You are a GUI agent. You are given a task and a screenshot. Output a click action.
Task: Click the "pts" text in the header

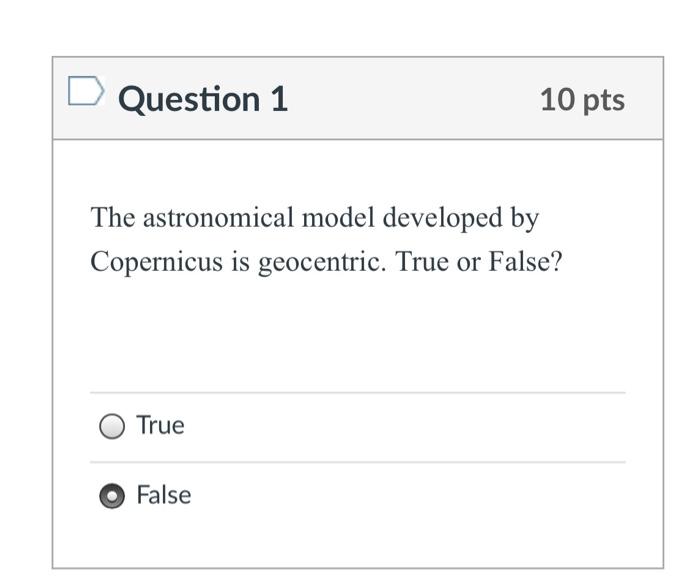pyautogui.click(x=602, y=100)
